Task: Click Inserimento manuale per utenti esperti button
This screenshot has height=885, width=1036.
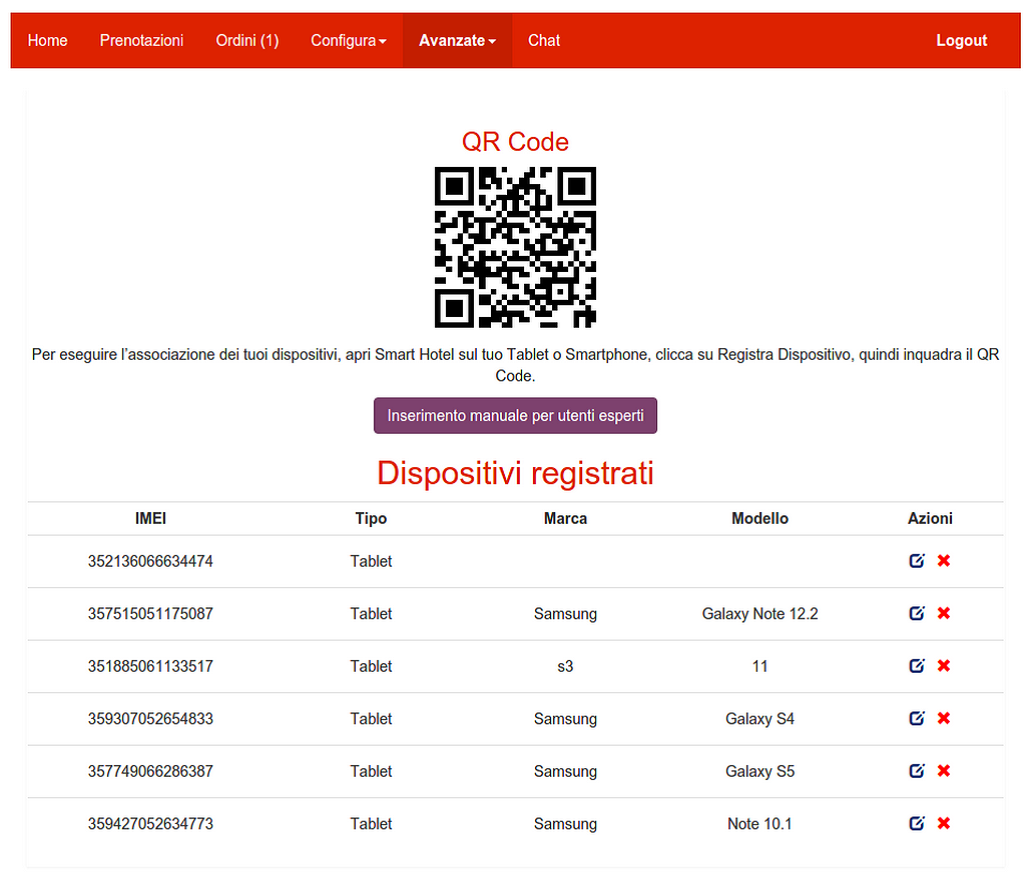Action: point(515,416)
